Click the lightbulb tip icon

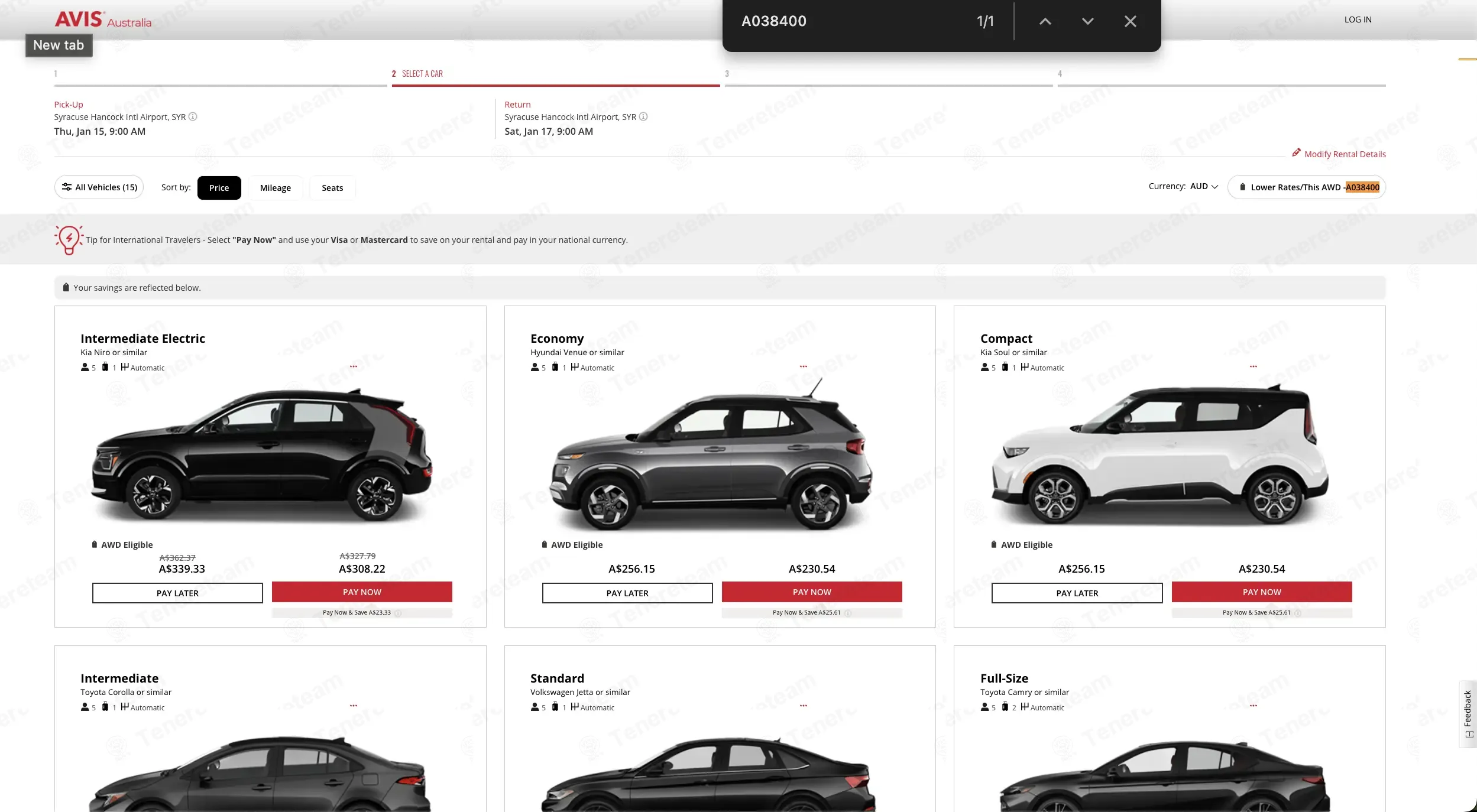[69, 239]
